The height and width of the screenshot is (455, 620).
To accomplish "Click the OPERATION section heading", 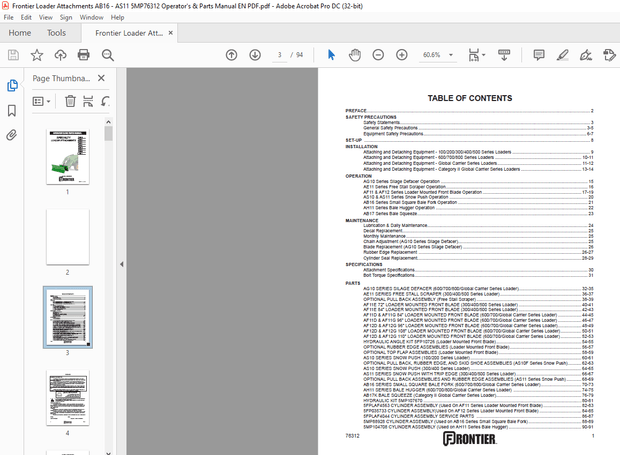I will point(359,176).
